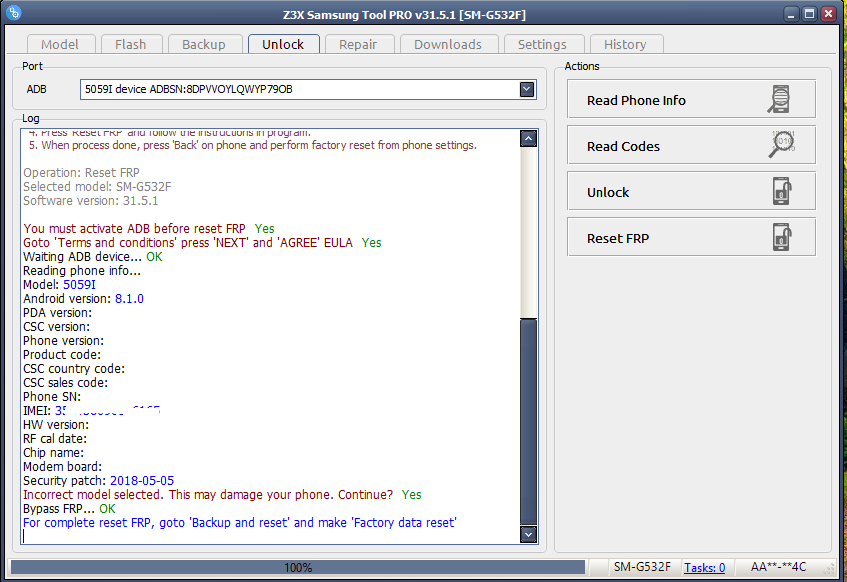Open the Downloads tab

[448, 44]
